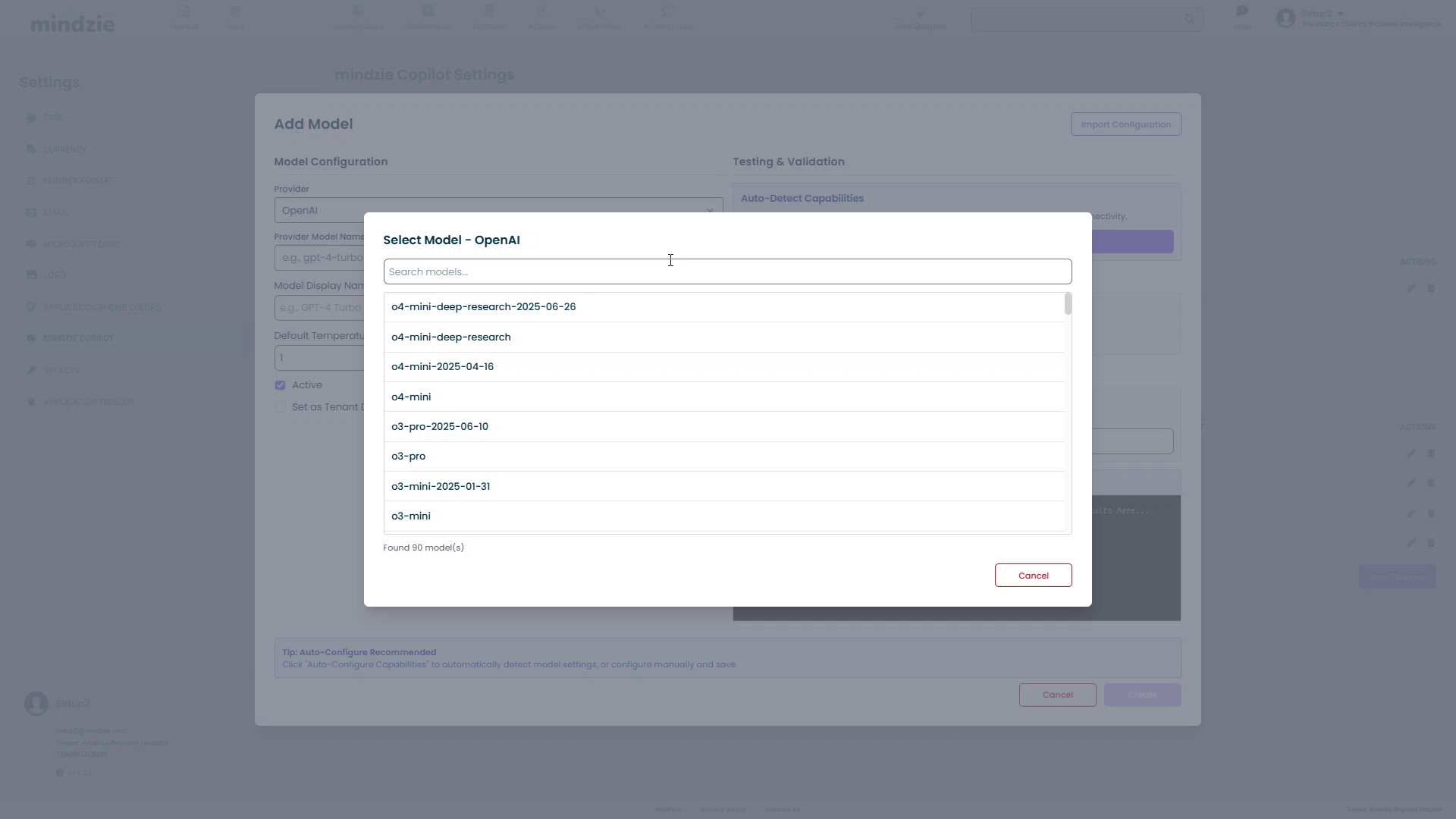Click the Number Format icon in sidebar
The height and width of the screenshot is (819, 1456).
click(x=31, y=180)
